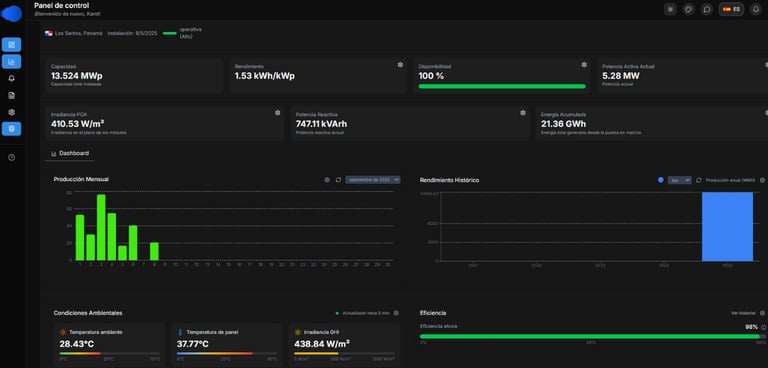Open the Eficiencia panel gear icon
This screenshot has width=768, height=368.
[x=762, y=313]
